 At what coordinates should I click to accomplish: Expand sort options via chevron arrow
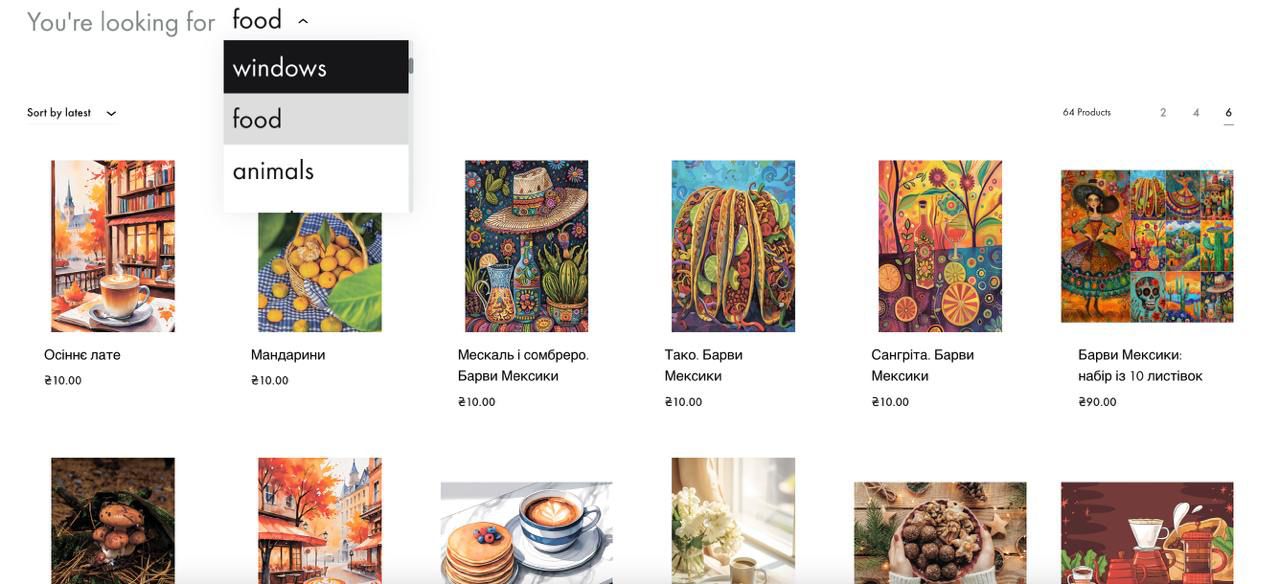pos(111,113)
